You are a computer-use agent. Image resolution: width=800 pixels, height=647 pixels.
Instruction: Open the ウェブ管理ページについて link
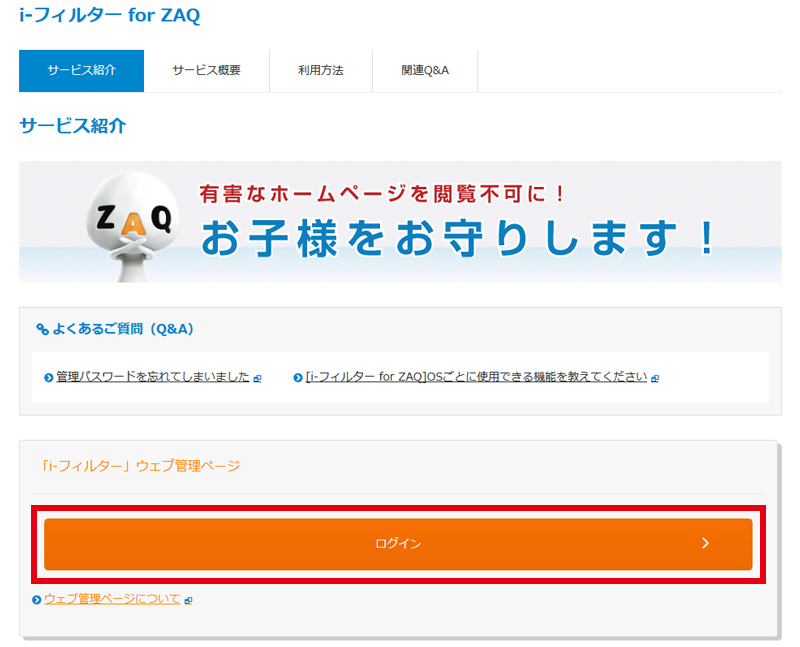[112, 599]
